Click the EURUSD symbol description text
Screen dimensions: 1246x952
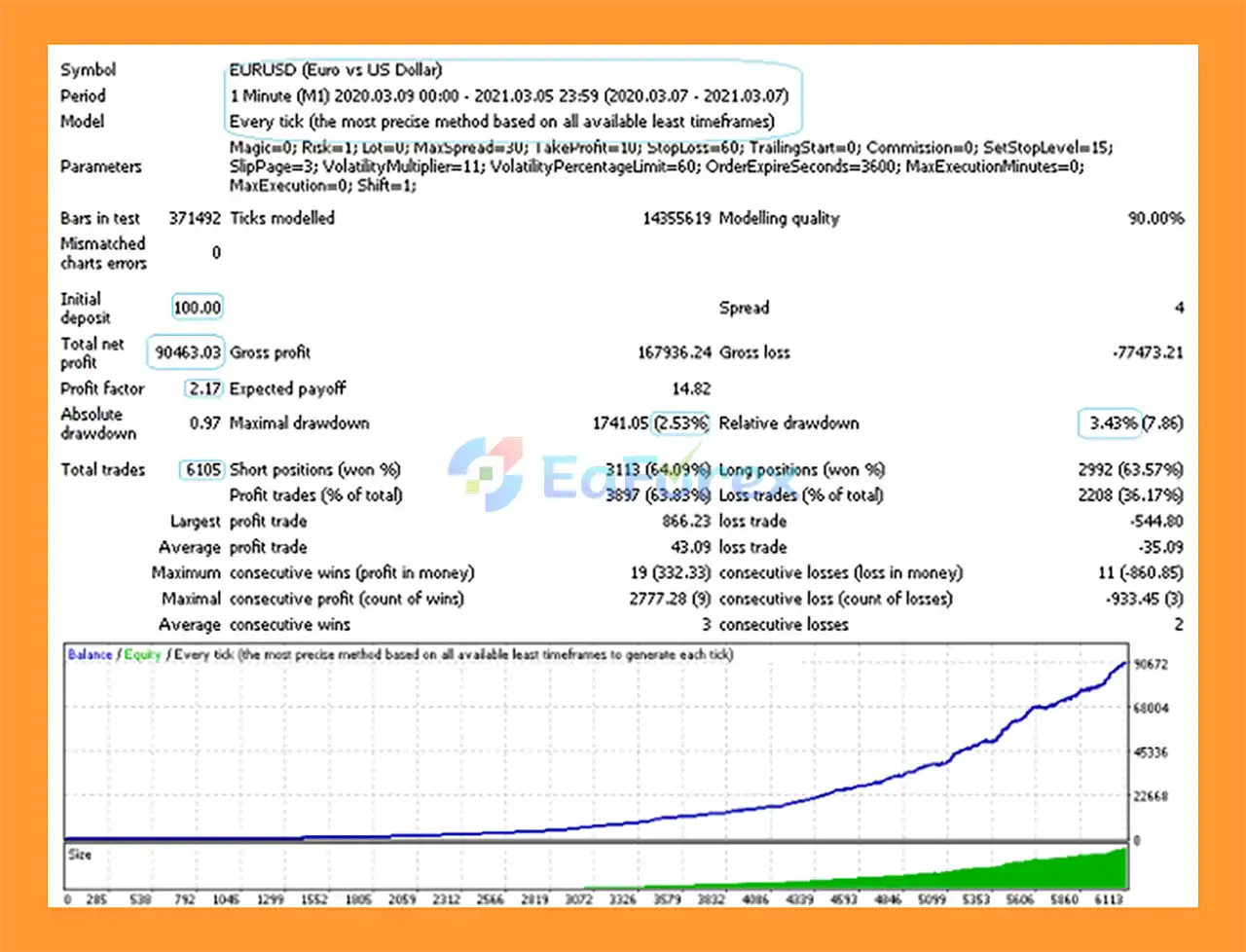pos(335,70)
